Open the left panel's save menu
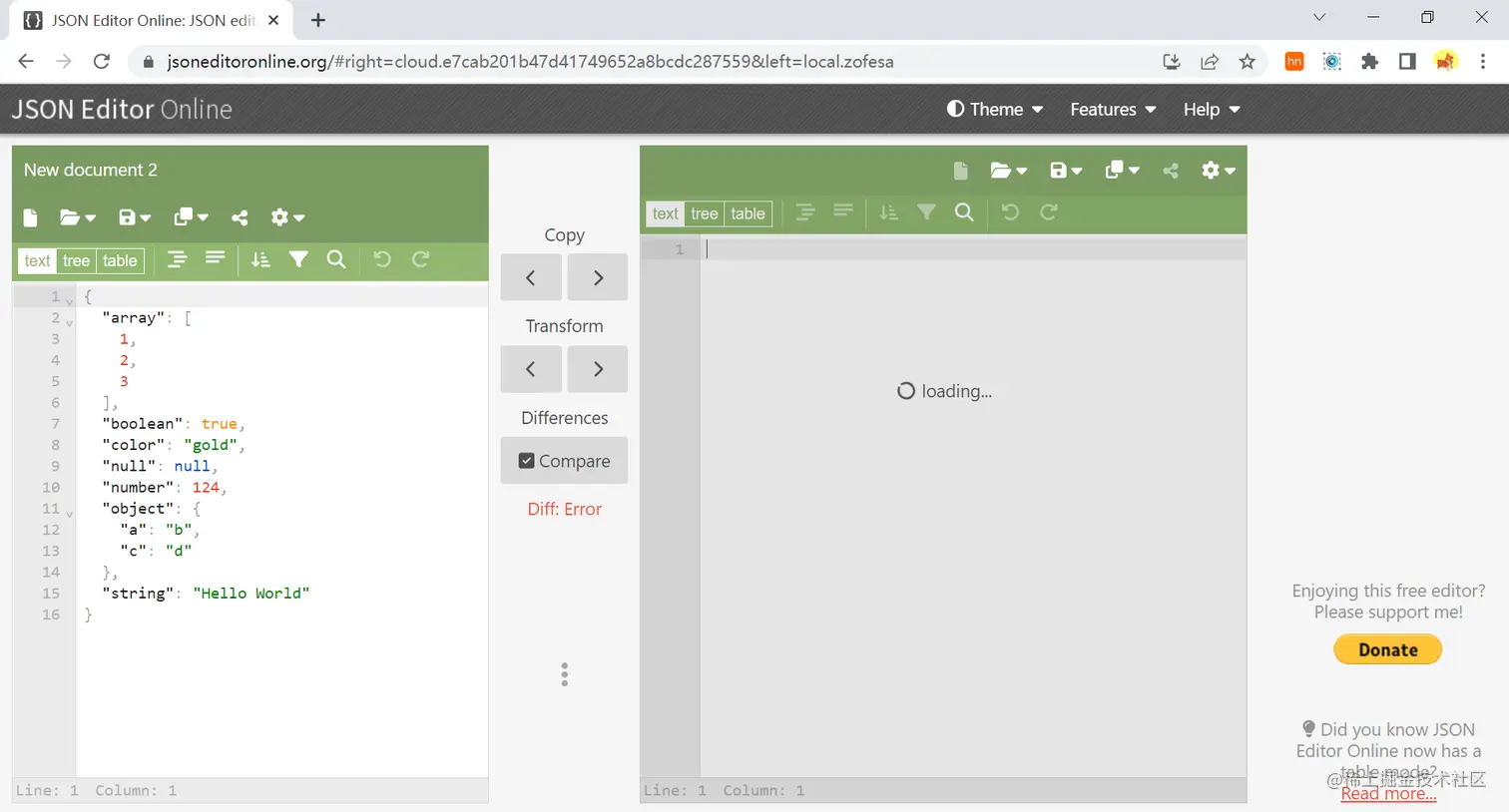 point(135,217)
